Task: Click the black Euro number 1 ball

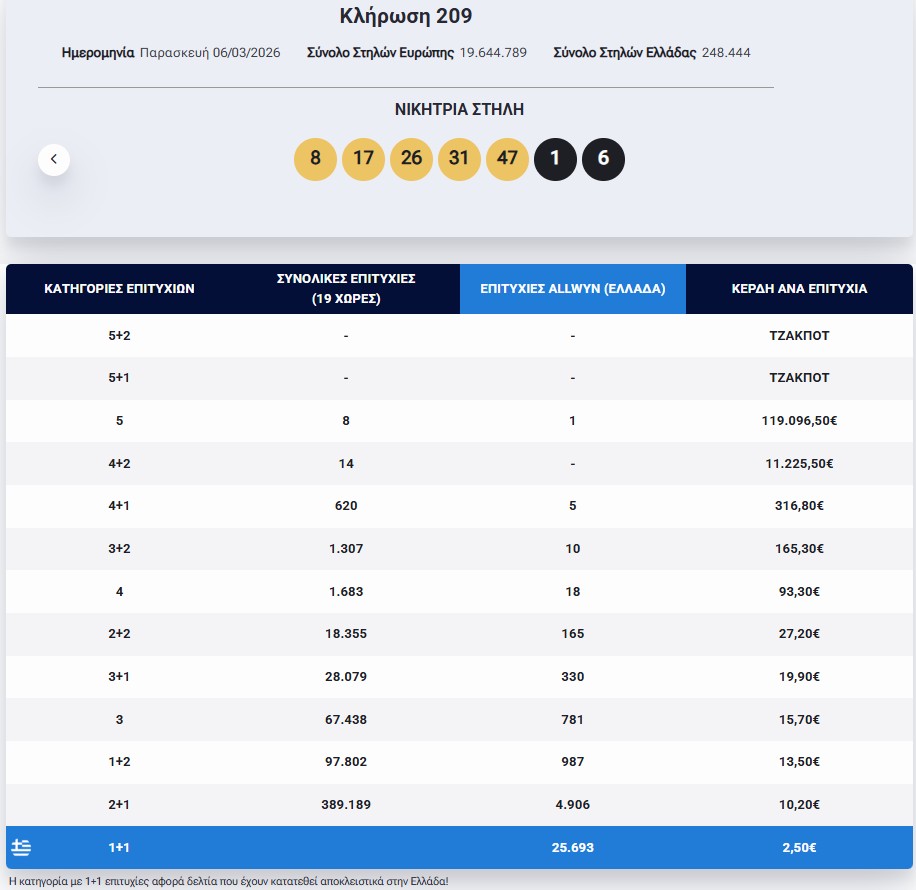Action: (555, 159)
